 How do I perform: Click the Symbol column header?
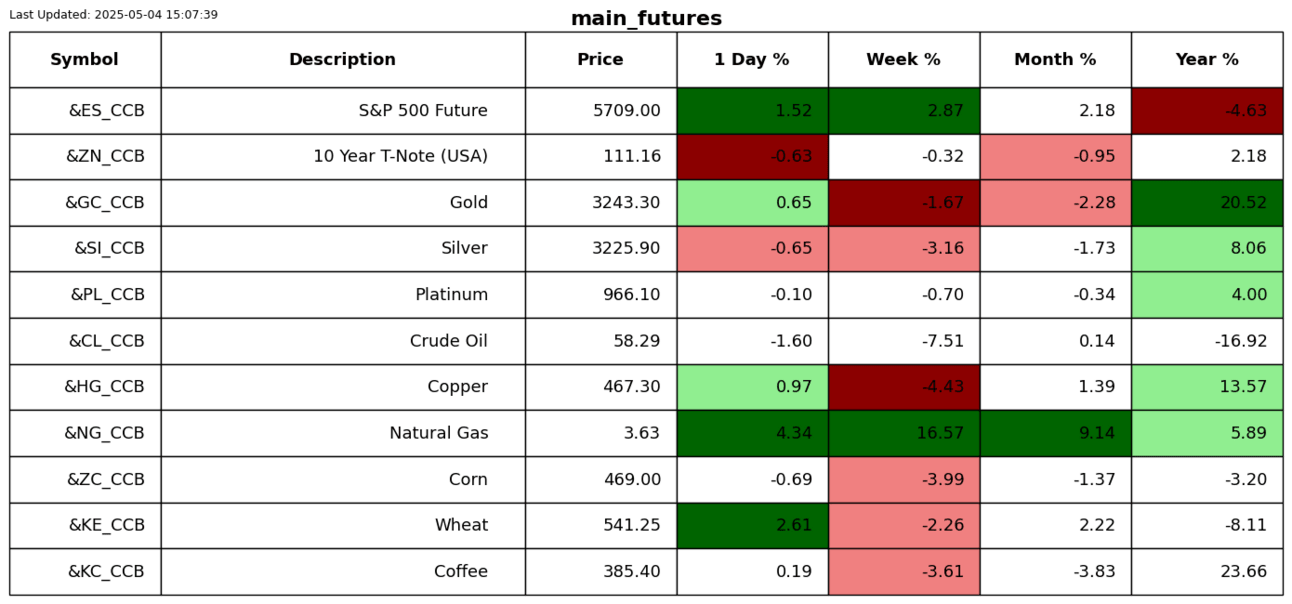coord(85,60)
